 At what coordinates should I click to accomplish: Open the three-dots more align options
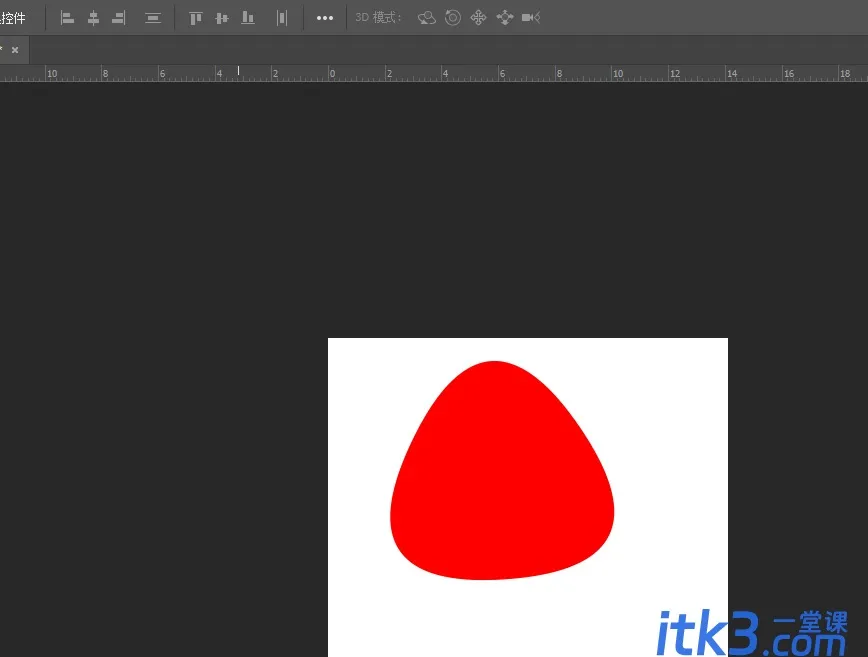tap(325, 18)
